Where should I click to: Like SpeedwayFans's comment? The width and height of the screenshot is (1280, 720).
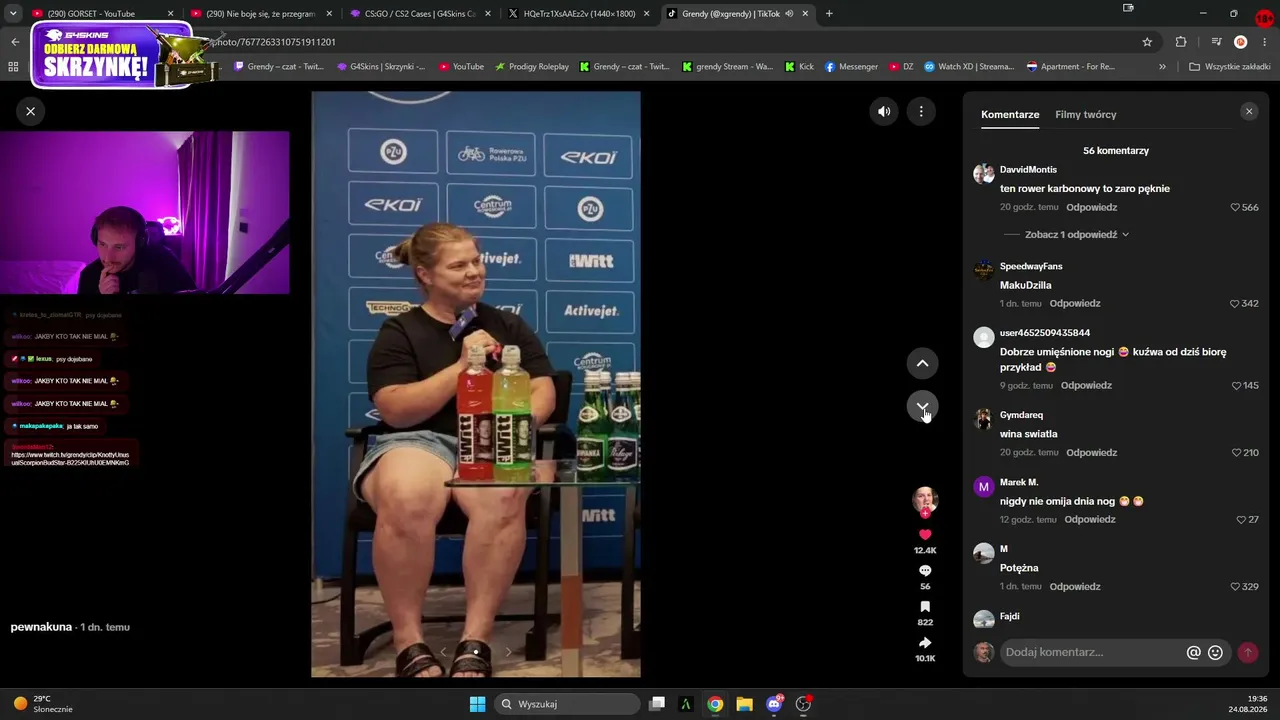[1235, 304]
